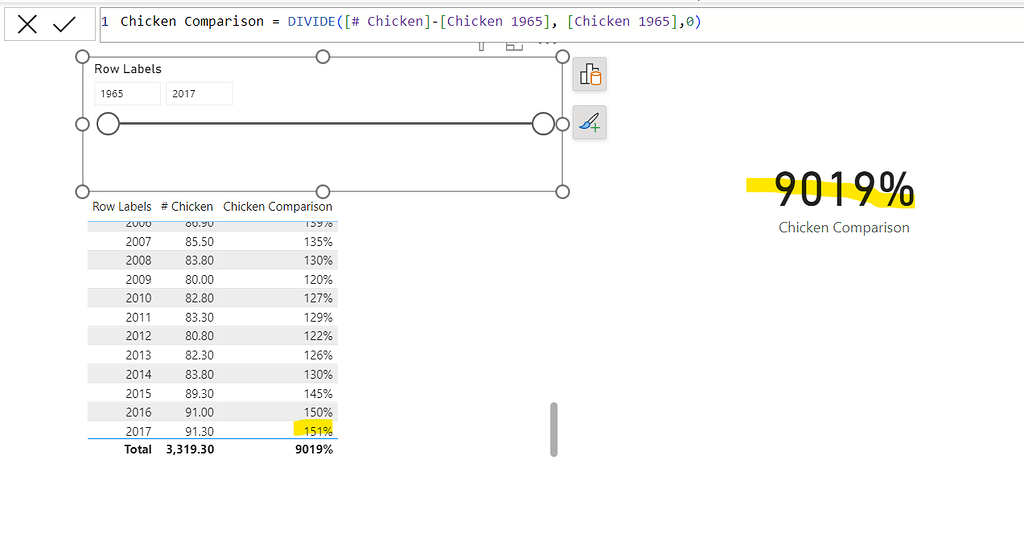
Task: Click the 151% value for 2017
Action: [x=319, y=431]
